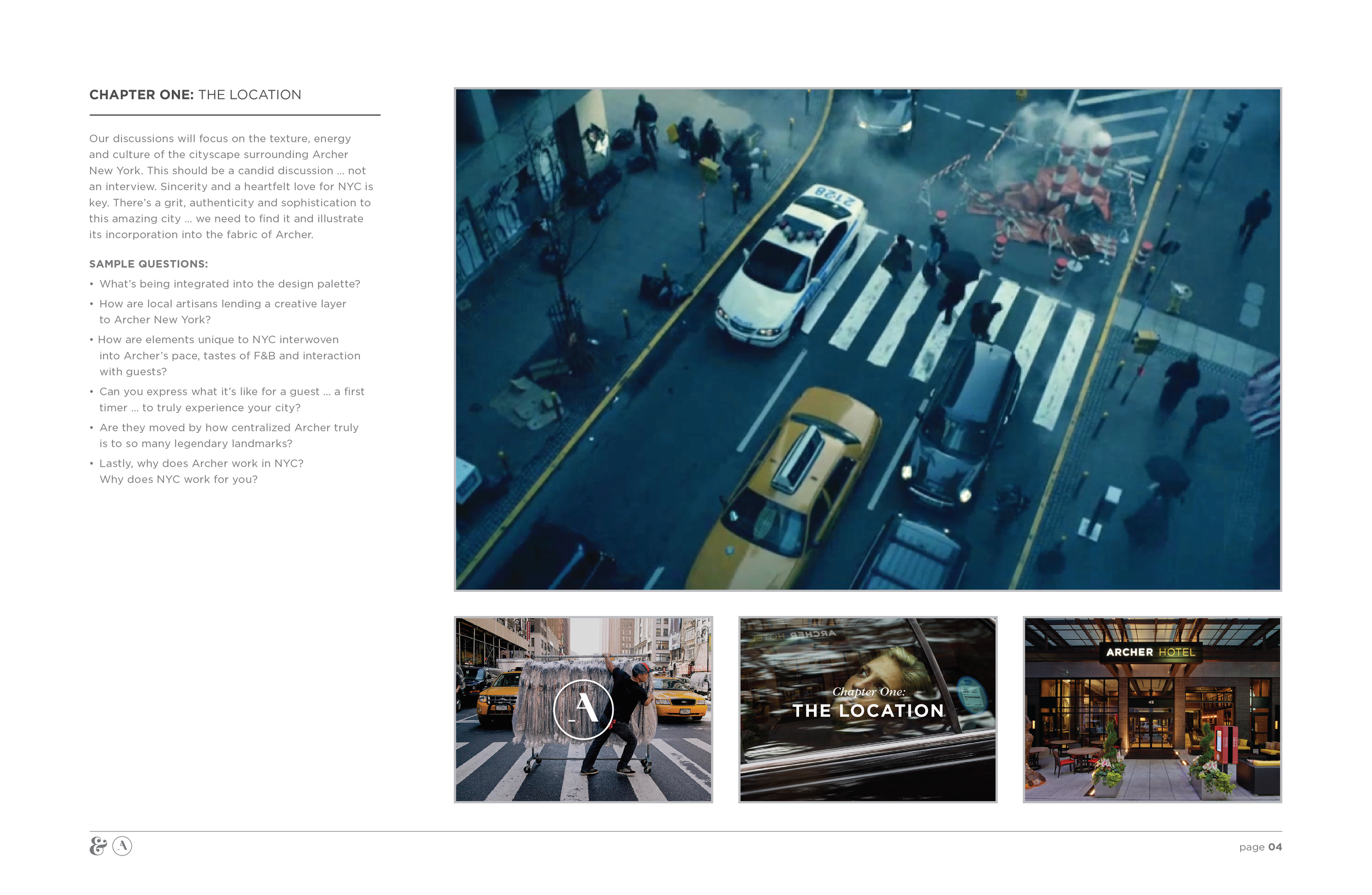Open the Archer Hotel entrance thumbnail
1372x895 pixels.
(1152, 709)
